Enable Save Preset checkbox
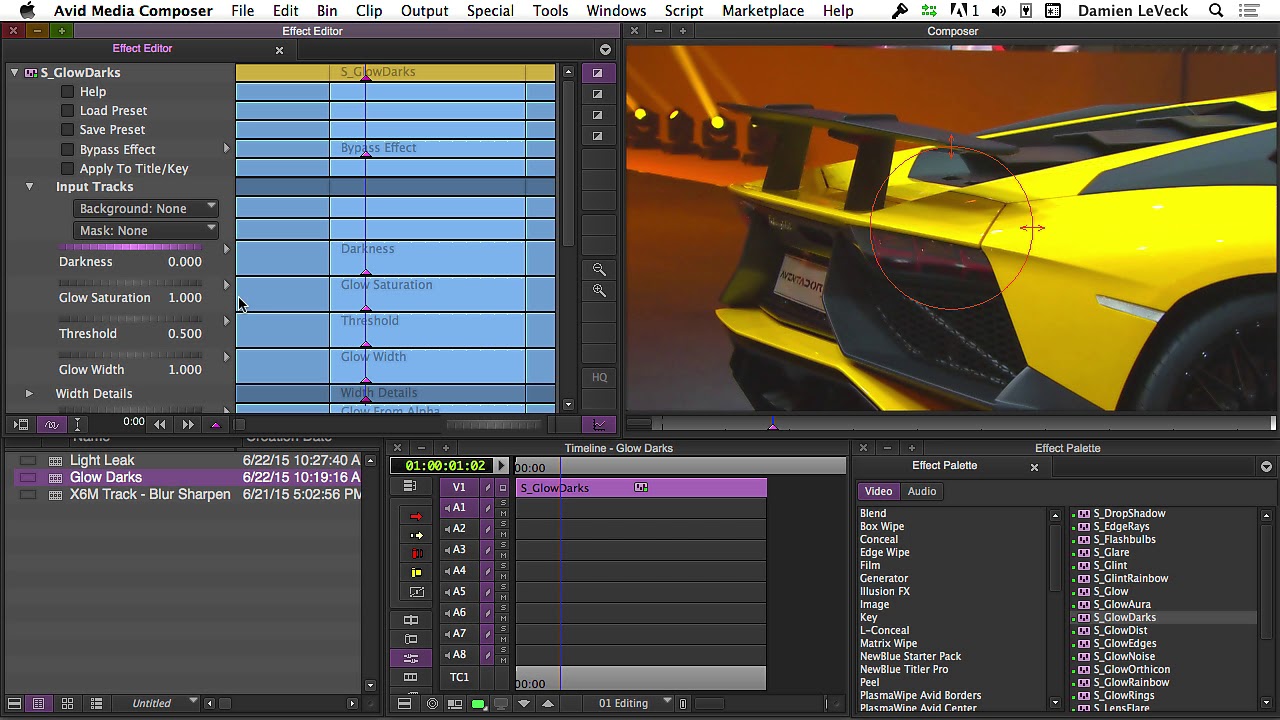The height and width of the screenshot is (720, 1280). coord(67,130)
